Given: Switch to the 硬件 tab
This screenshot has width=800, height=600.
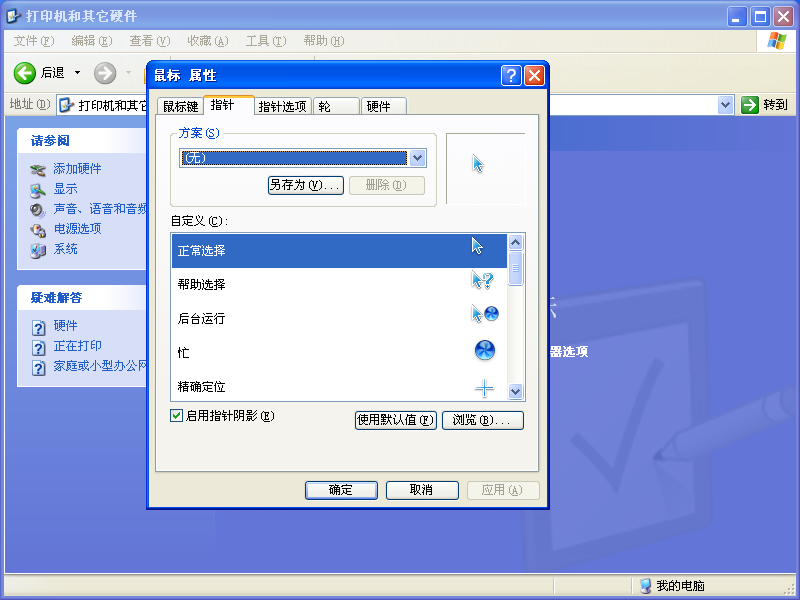Looking at the screenshot, I should click(378, 107).
